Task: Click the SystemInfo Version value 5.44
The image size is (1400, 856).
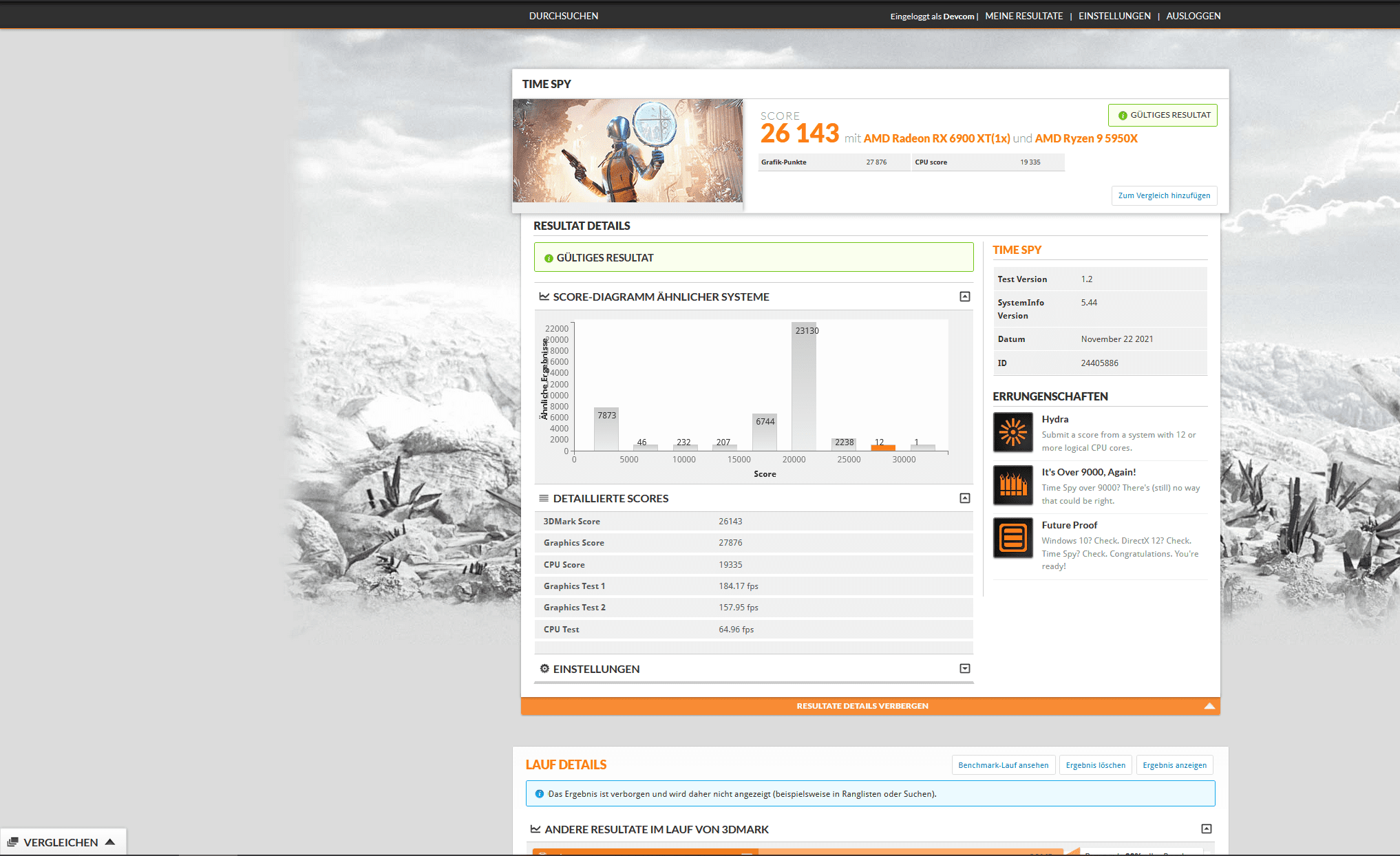Action: [x=1089, y=303]
